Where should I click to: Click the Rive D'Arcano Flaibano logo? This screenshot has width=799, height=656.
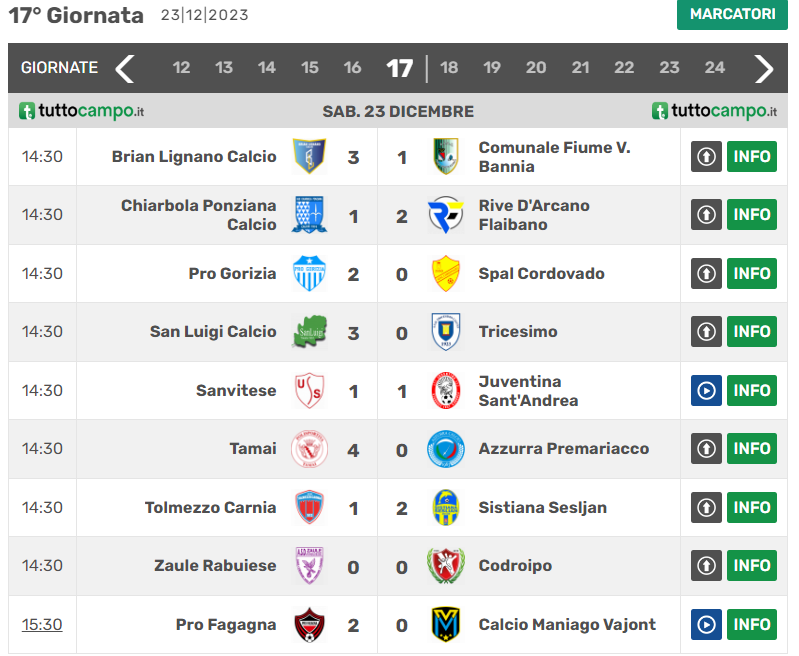point(445,215)
